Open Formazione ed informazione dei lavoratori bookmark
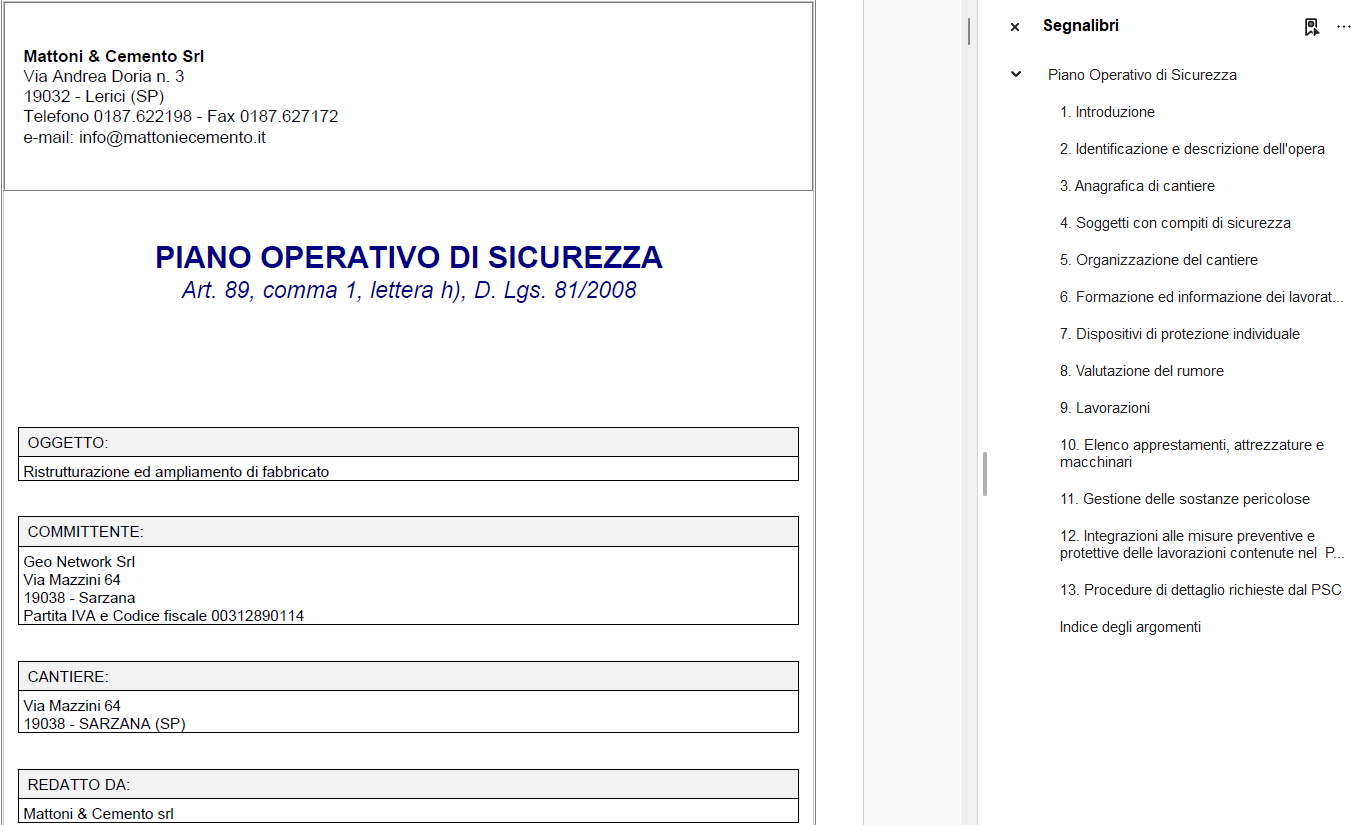This screenshot has width=1358, height=825. (x=1201, y=297)
